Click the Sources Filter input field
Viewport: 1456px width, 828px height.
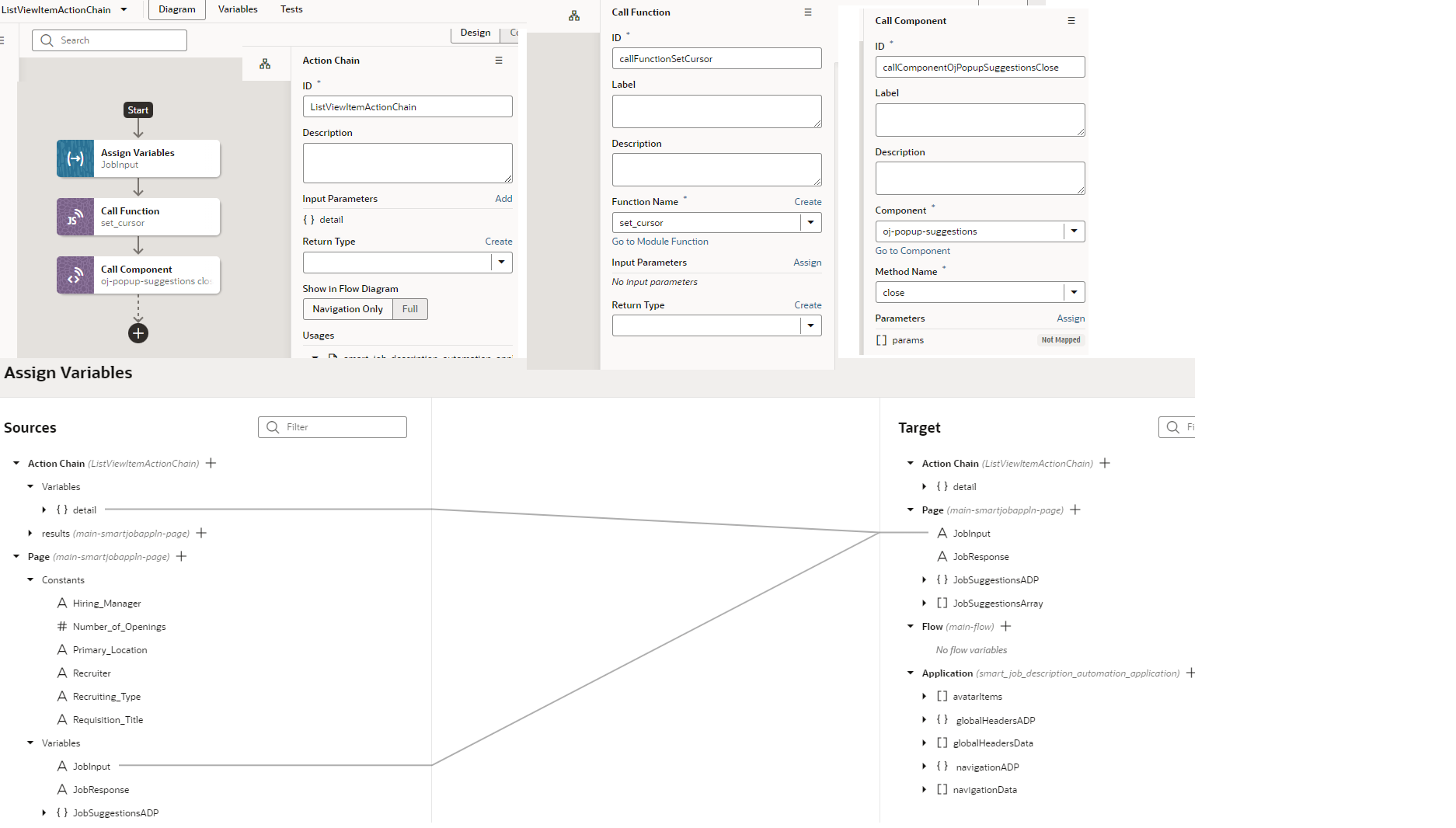342,427
